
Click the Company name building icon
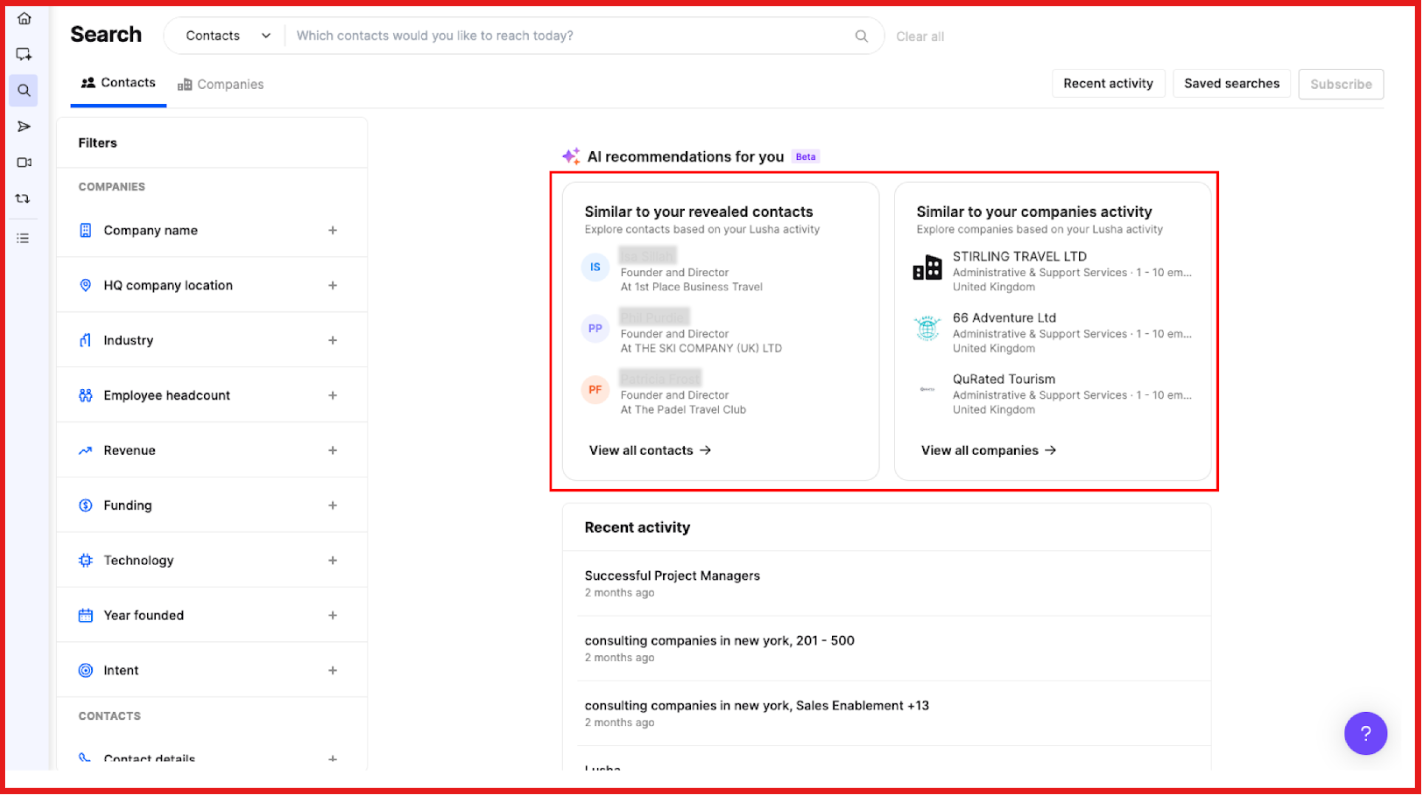[x=85, y=230]
